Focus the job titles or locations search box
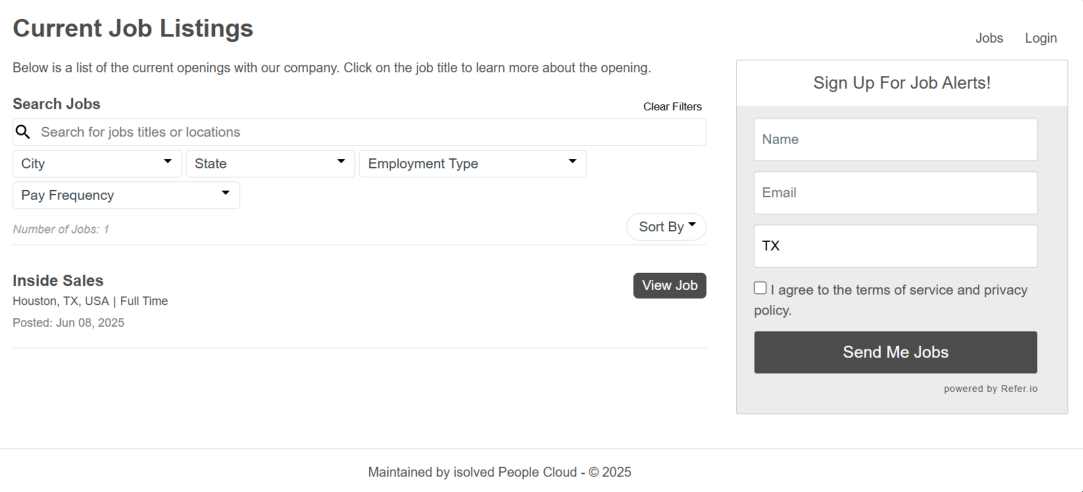This screenshot has width=1083, height=492. pos(370,132)
